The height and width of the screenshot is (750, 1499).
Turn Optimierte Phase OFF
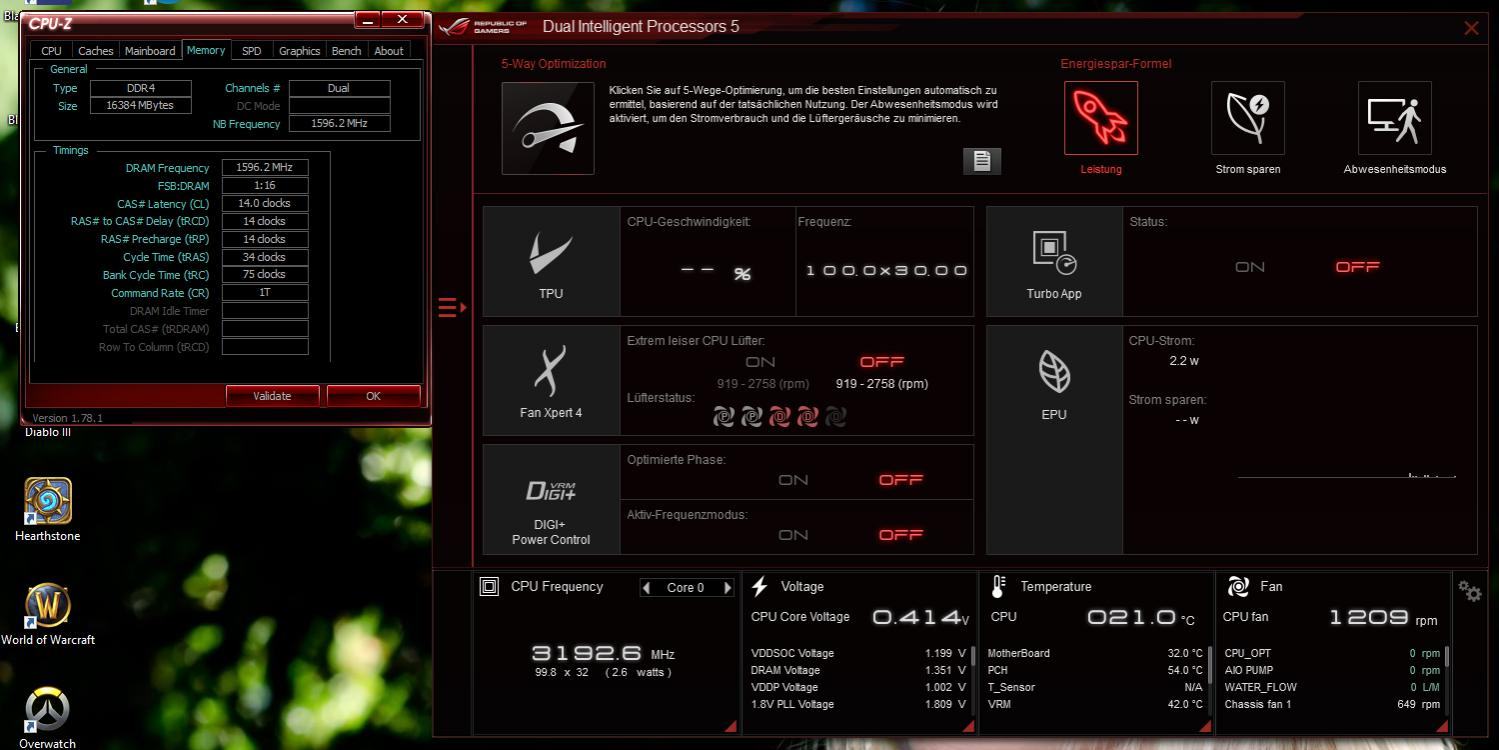click(900, 480)
